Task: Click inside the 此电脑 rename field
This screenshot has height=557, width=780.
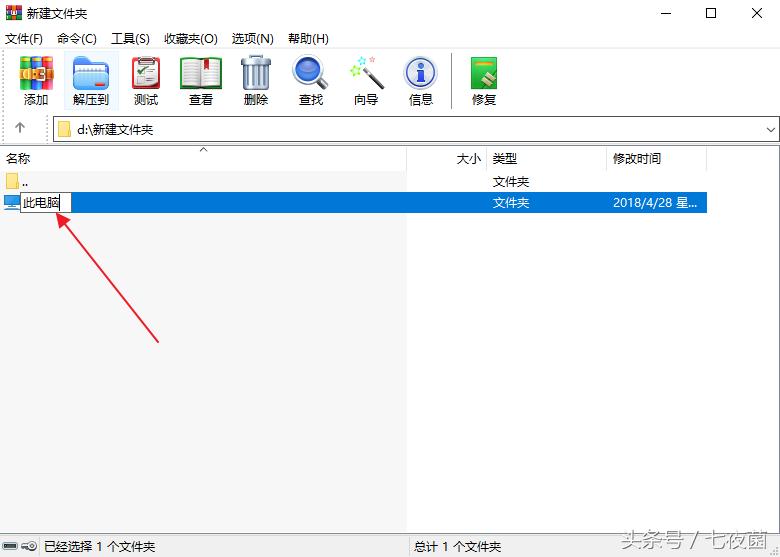Action: pyautogui.click(x=46, y=202)
